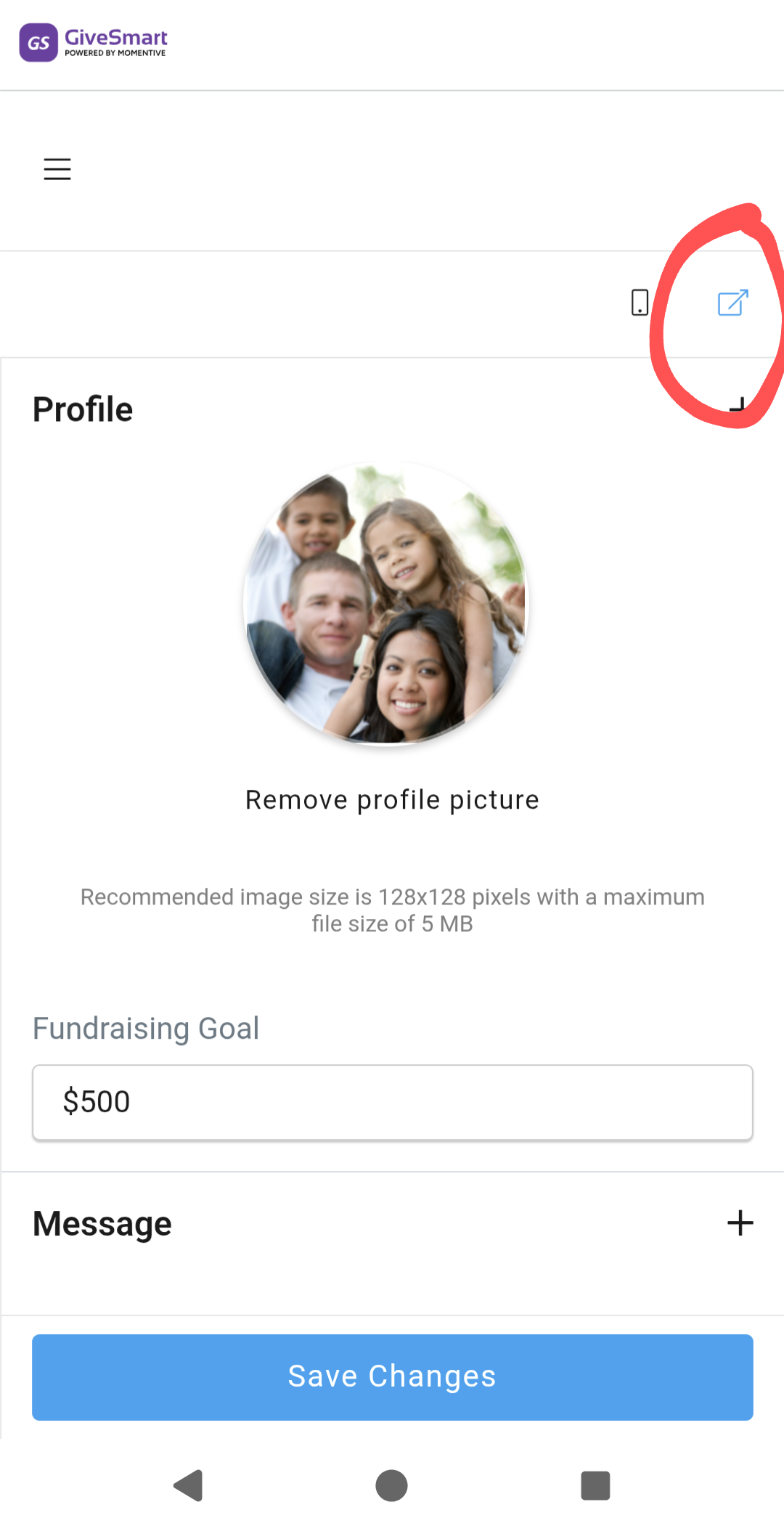
Task: Click the Message section heading
Action: 102,1224
